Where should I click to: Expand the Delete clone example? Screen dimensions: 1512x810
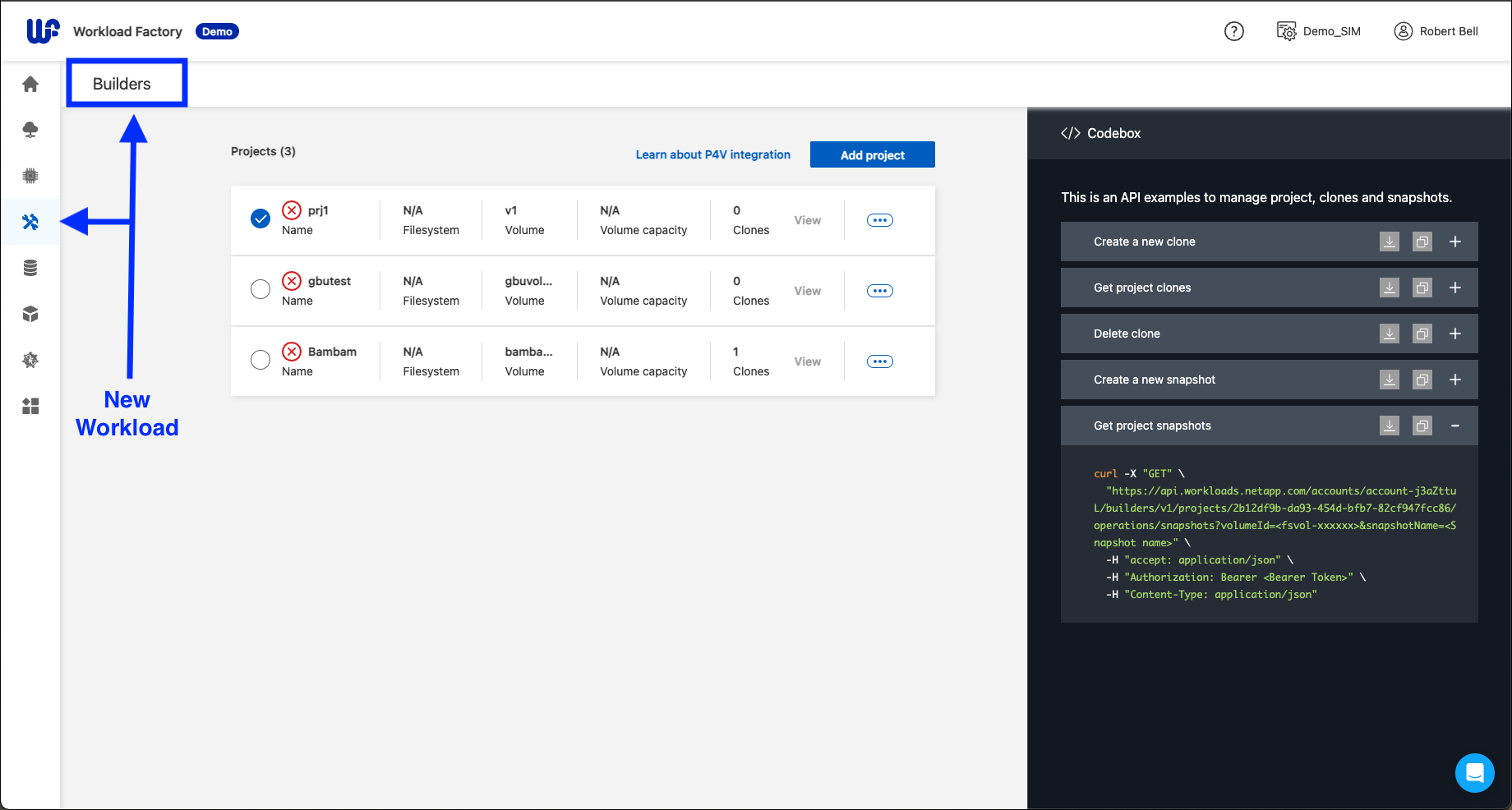click(x=1455, y=334)
